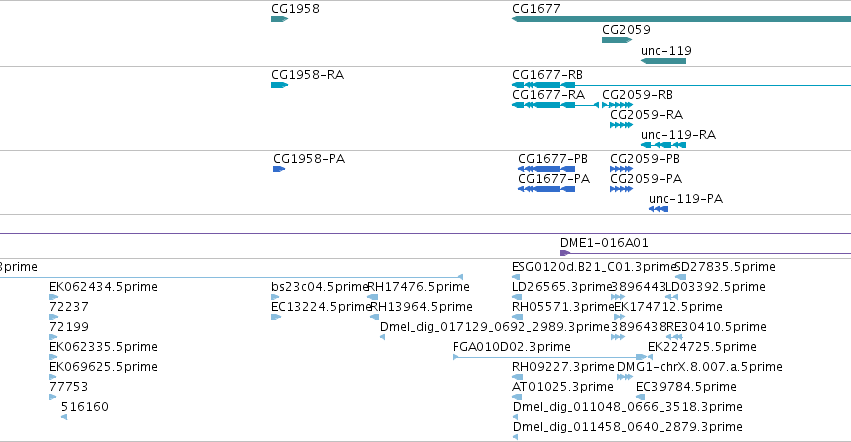Select the CG1677-RA transcript glyph

coord(555,105)
